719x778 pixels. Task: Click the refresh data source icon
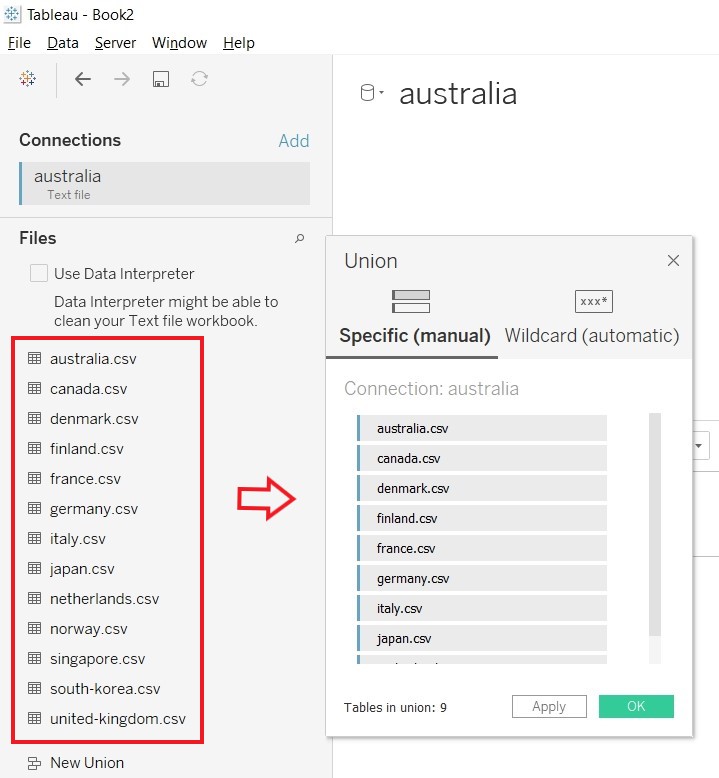point(199,79)
